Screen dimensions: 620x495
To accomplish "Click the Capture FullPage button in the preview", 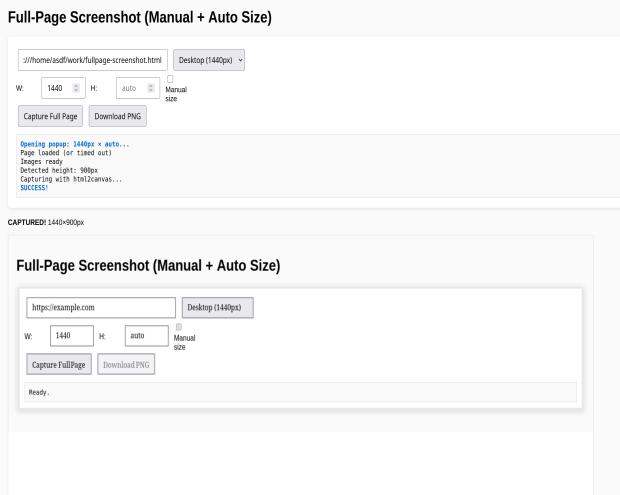I will click(60, 364).
